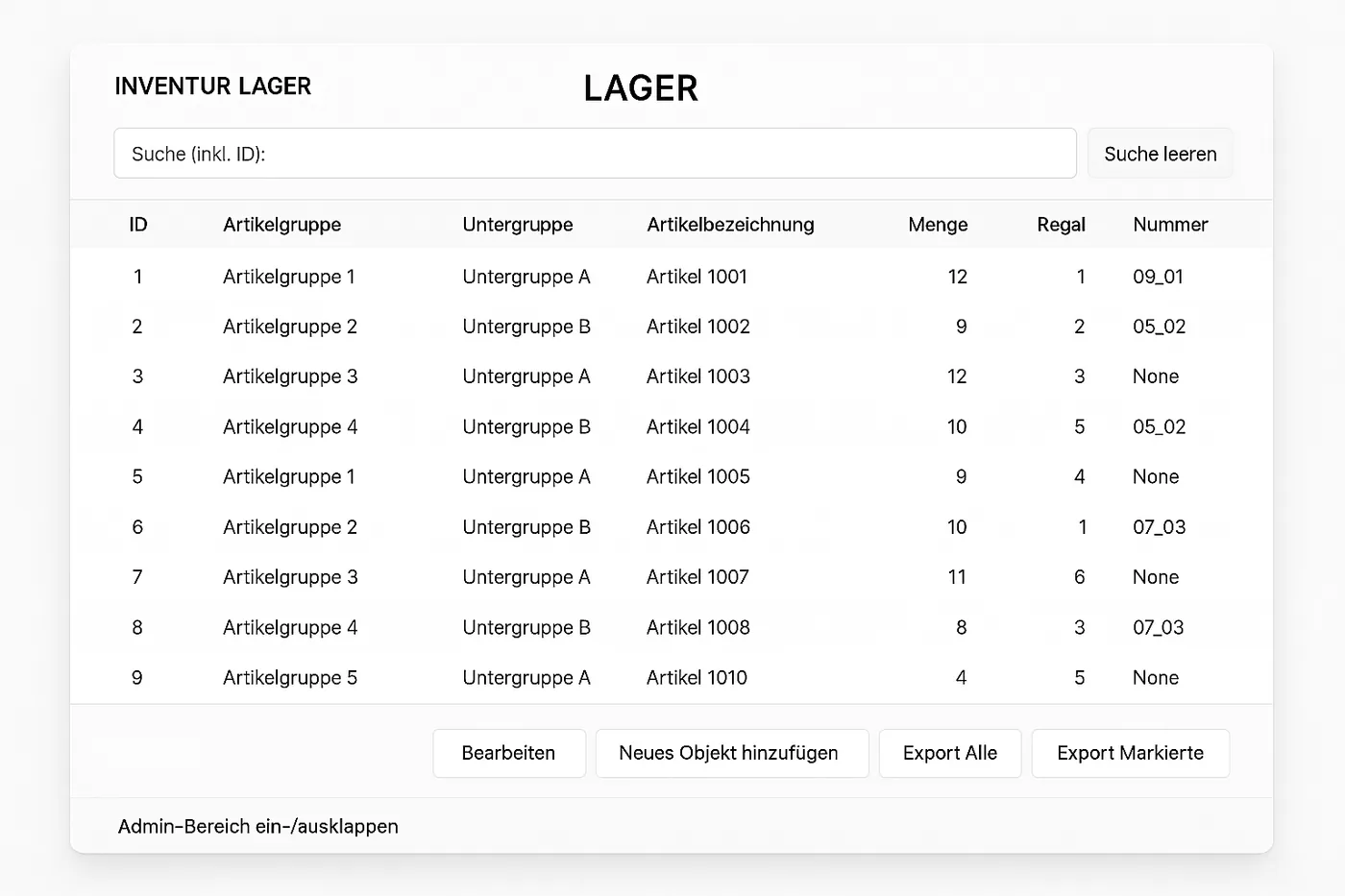Click Menge value 11 in row 7

coord(957,577)
